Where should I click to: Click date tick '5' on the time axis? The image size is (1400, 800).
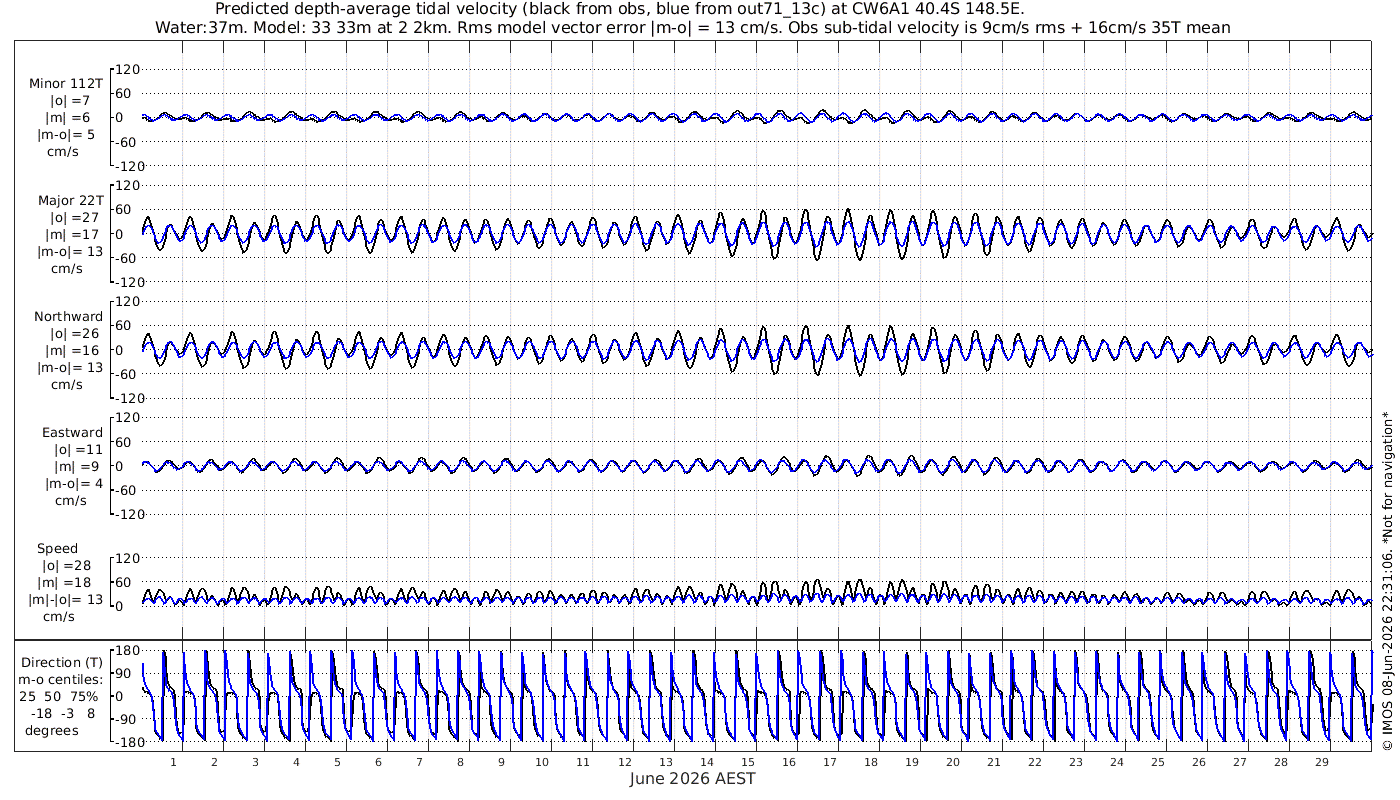coord(338,761)
